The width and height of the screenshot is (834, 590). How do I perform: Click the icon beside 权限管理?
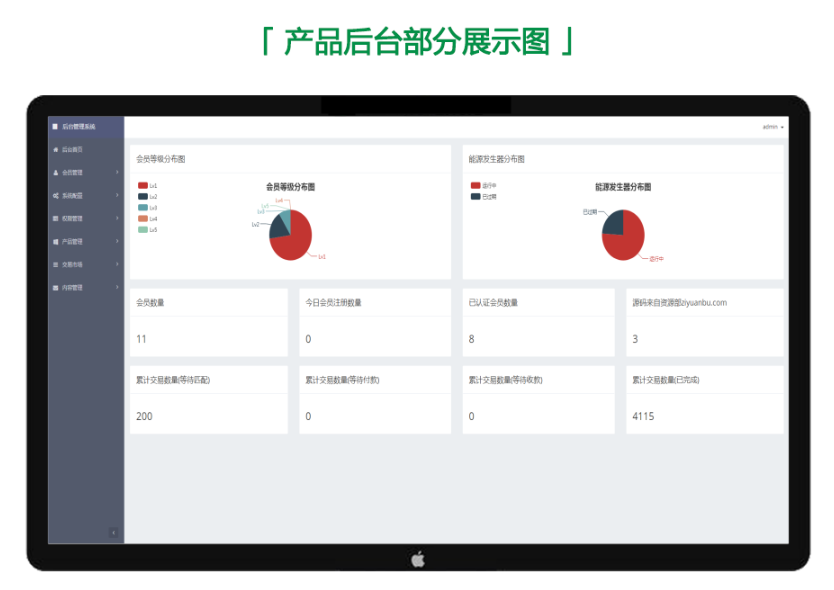[56, 218]
